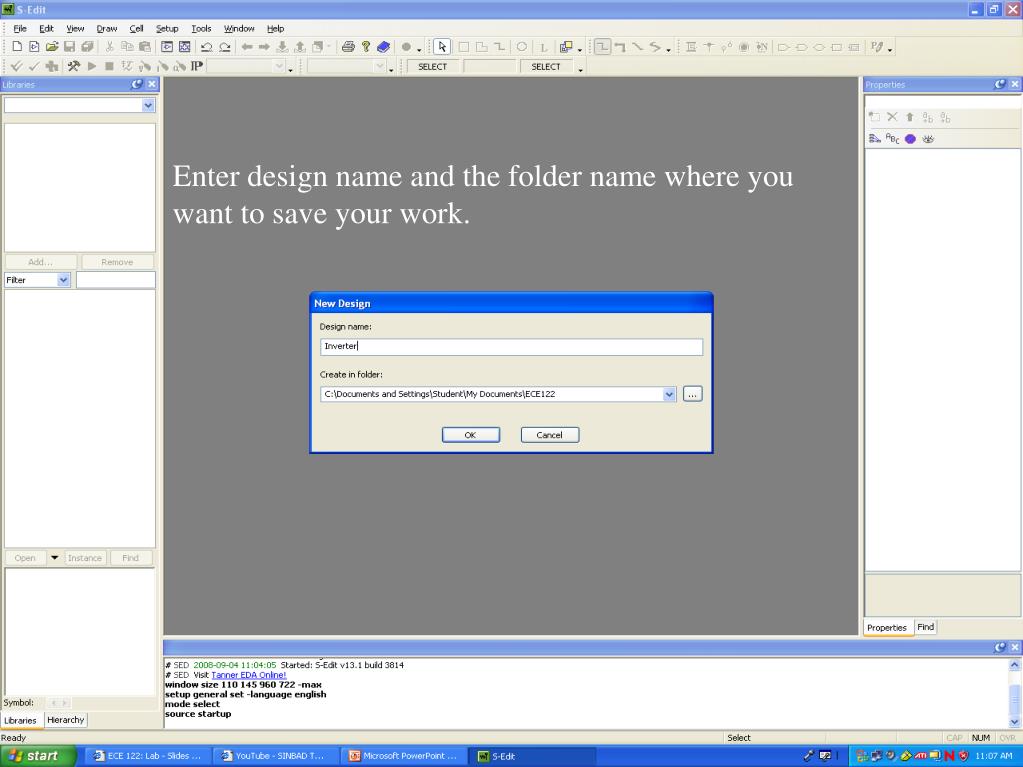The height and width of the screenshot is (767, 1023).
Task: Switch to Microsoft PowerPoint taskbar item
Action: tap(405, 756)
